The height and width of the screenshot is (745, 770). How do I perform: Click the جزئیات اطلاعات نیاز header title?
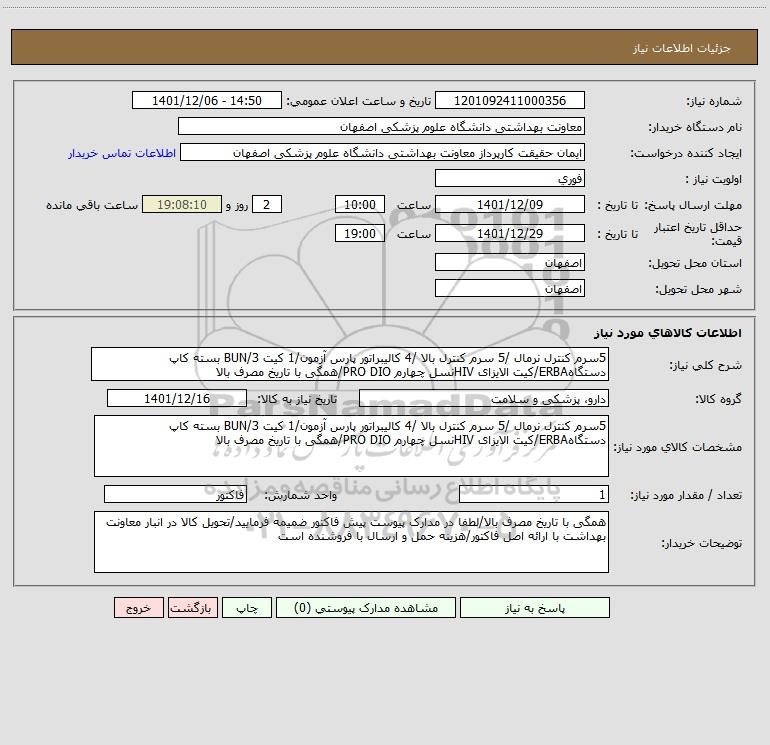[x=682, y=48]
